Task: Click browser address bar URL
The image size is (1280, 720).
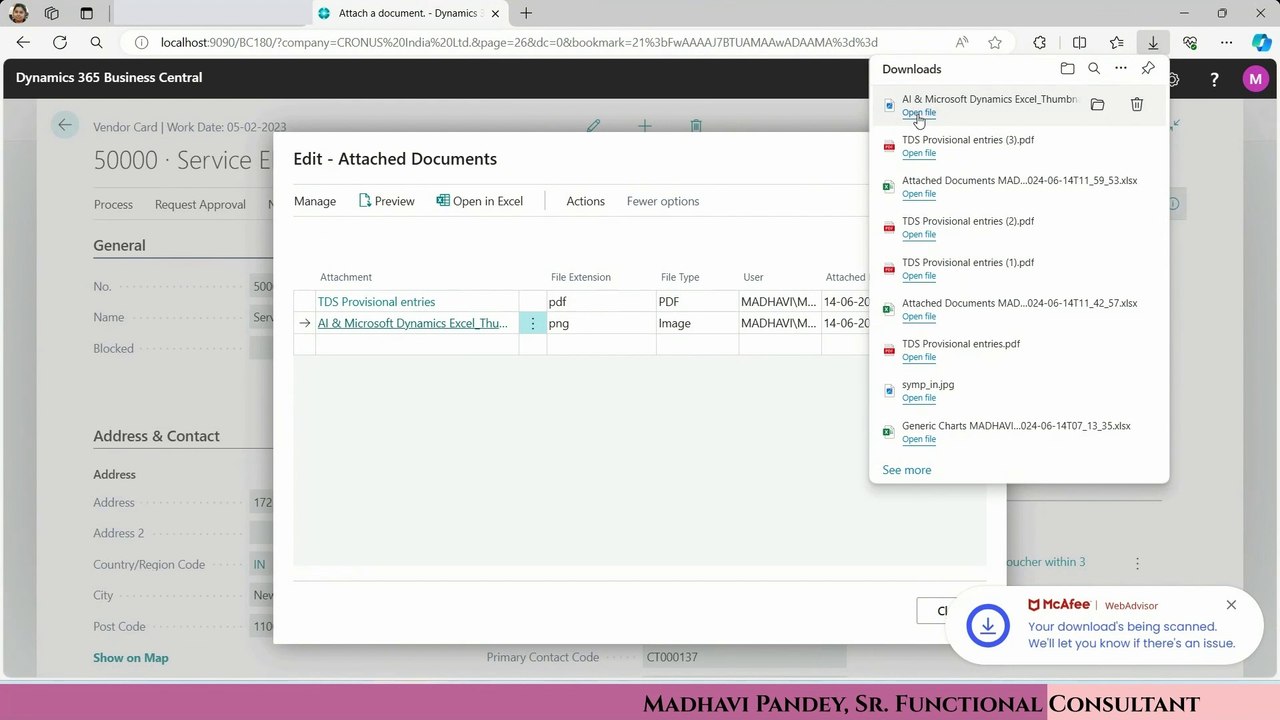Action: coord(519,42)
